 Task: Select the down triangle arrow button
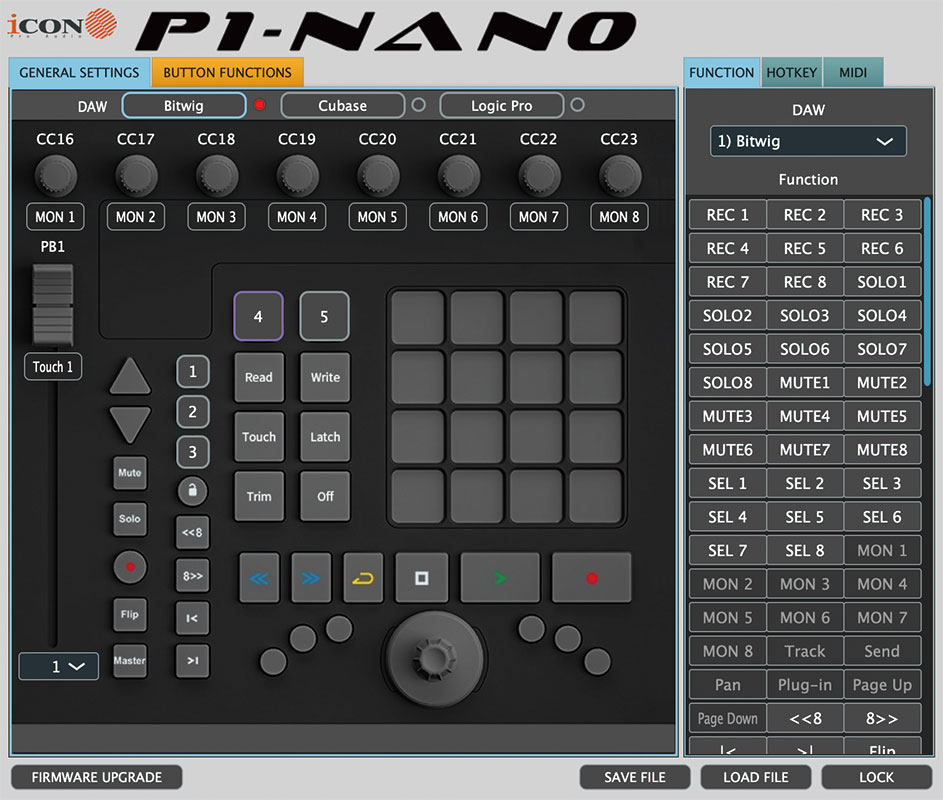coord(130,425)
